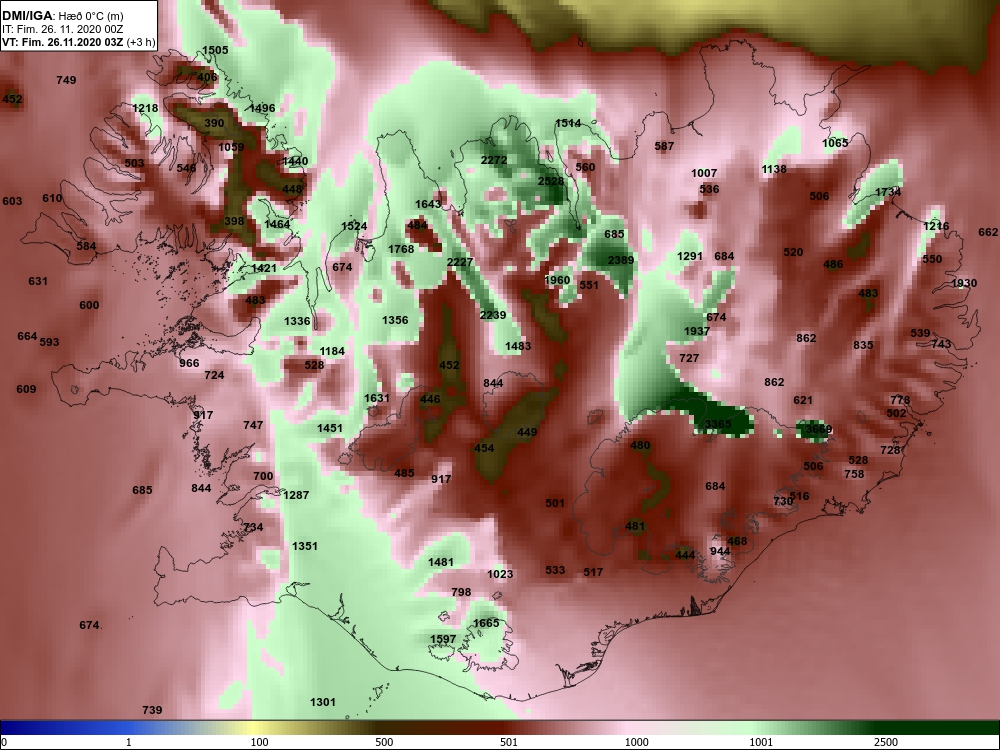
Task: Click the map value 1505
Action: tap(215, 50)
